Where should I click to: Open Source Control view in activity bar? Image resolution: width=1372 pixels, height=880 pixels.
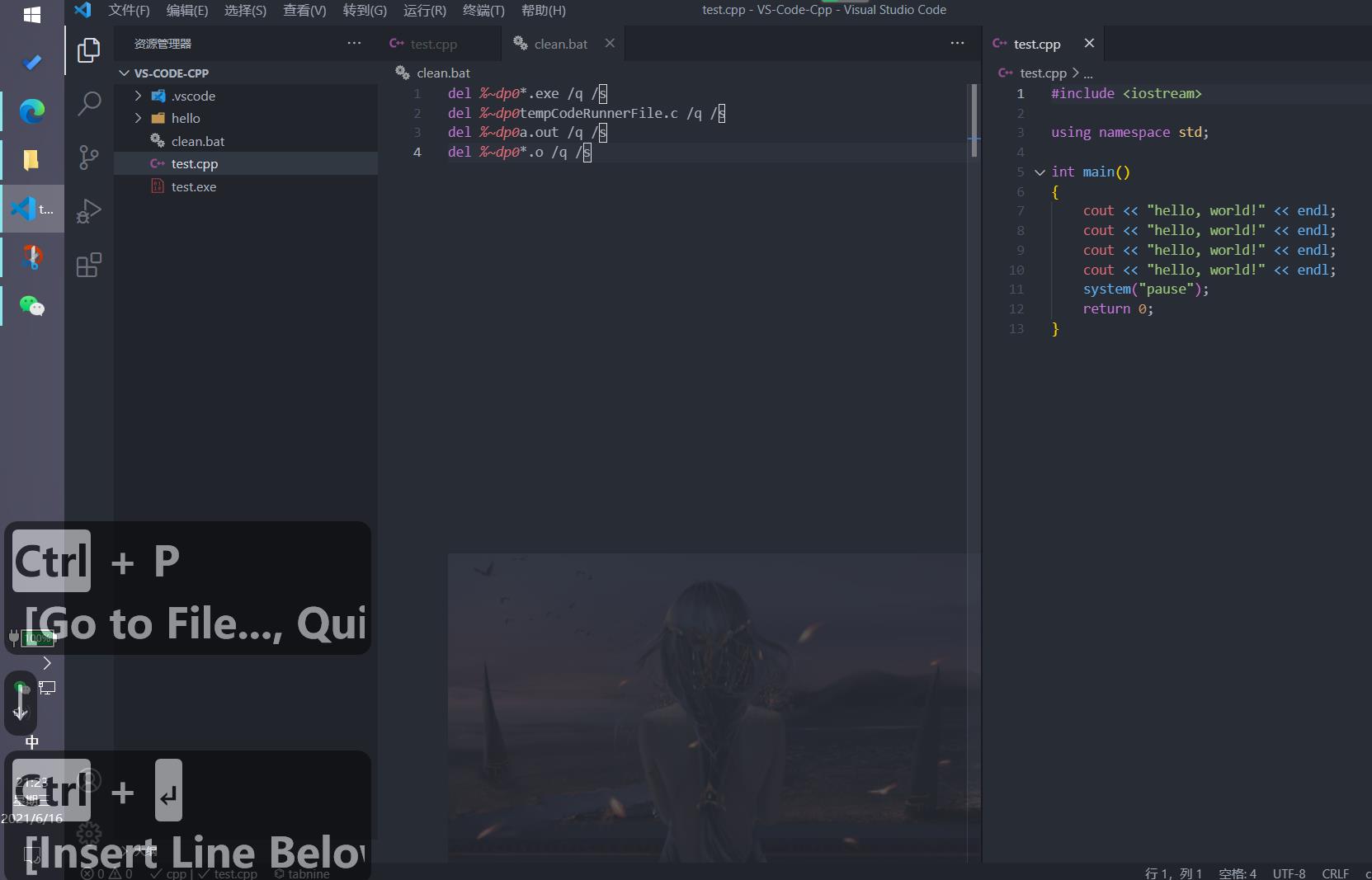click(x=88, y=158)
